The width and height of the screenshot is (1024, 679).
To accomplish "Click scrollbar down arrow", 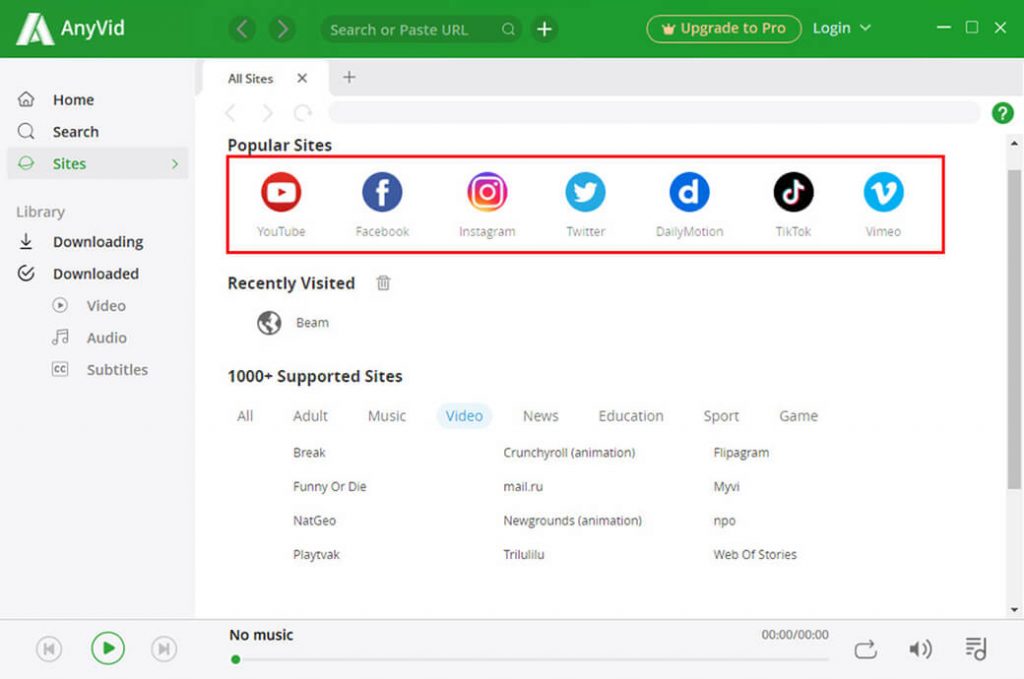I will point(1014,610).
